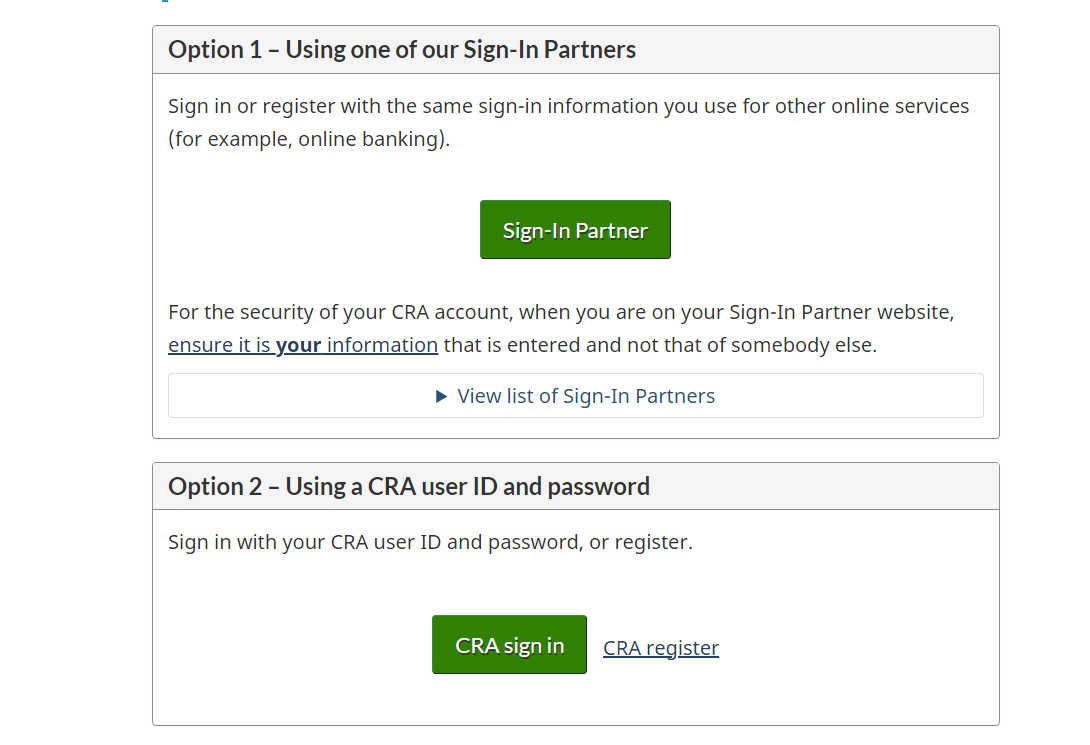Click the Option 2 CRA user ID heading

[x=409, y=487]
